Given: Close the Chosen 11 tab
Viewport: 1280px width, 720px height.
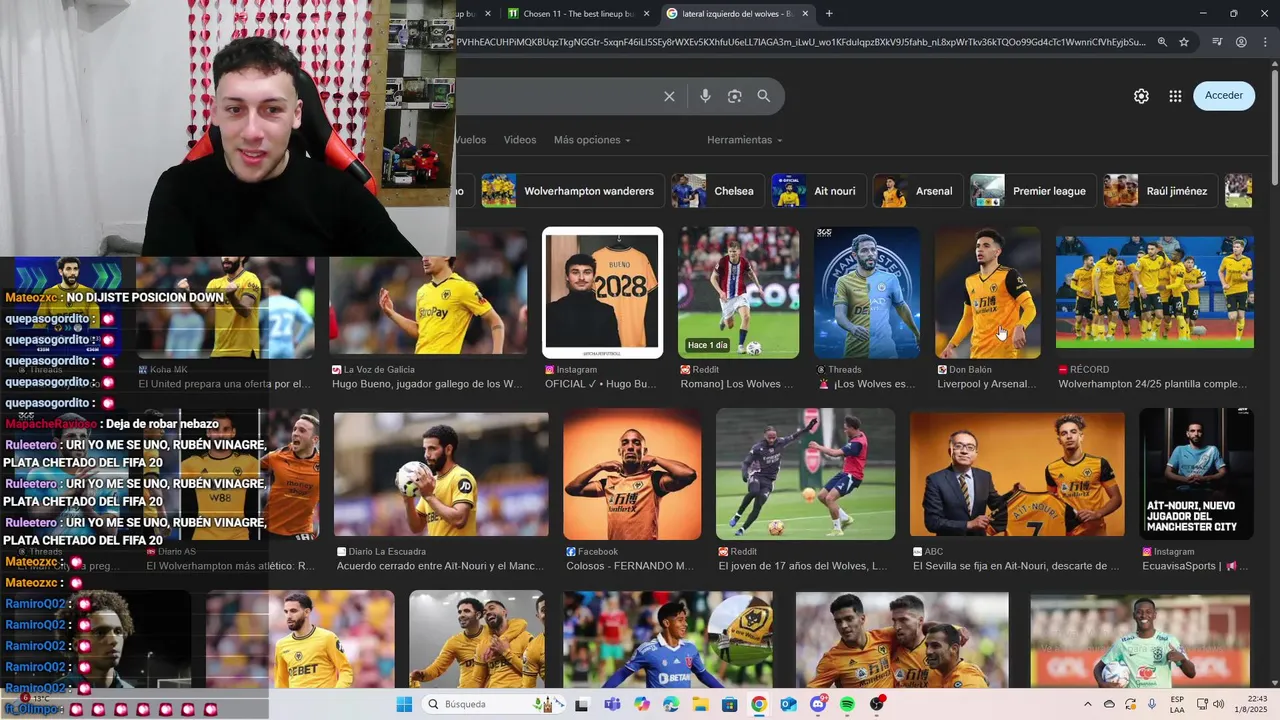Looking at the screenshot, I should 646,14.
